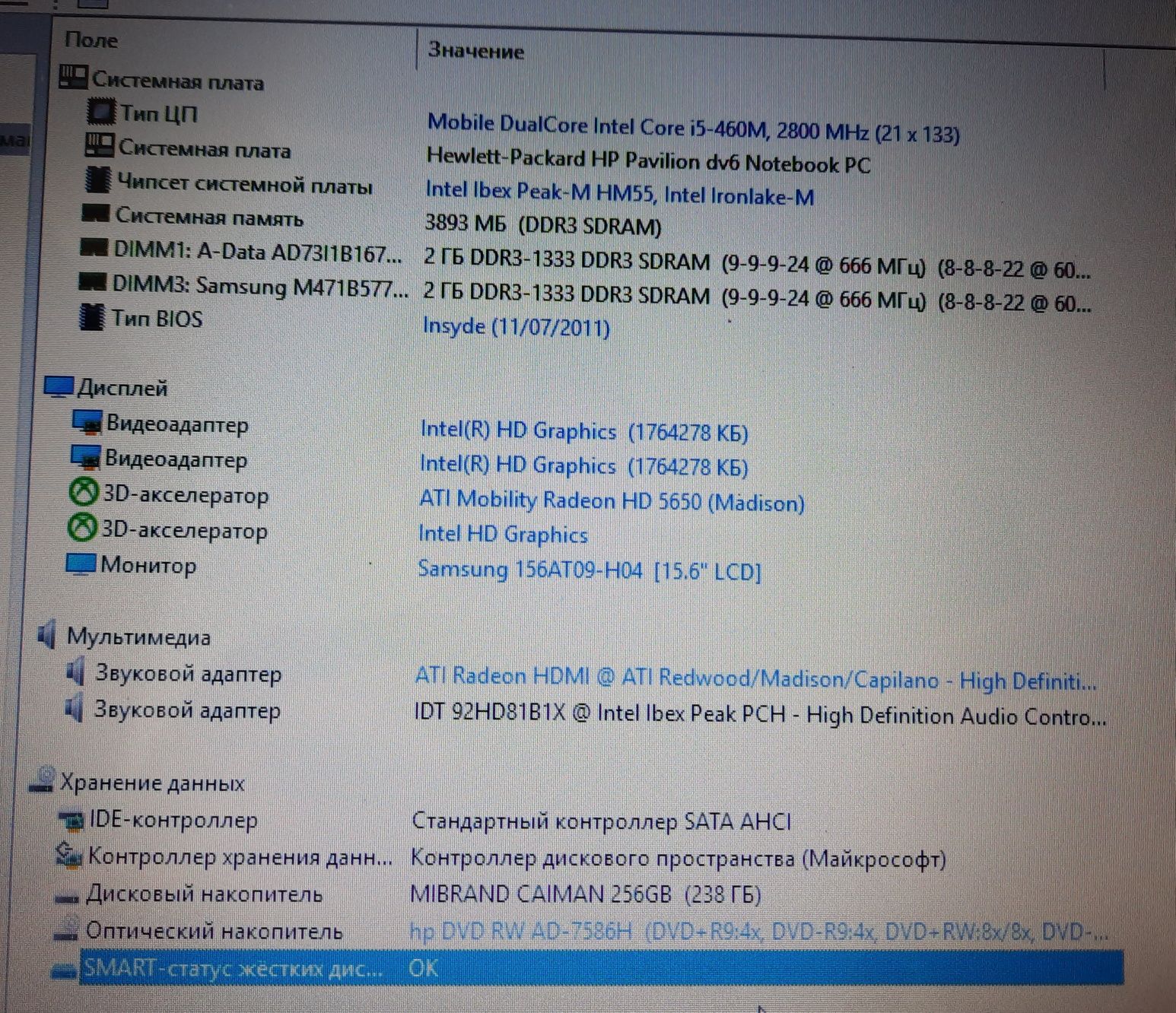Click the 'Дисплей' group monitor icon
Viewport: 1176px width, 1013px height.
click(59, 387)
